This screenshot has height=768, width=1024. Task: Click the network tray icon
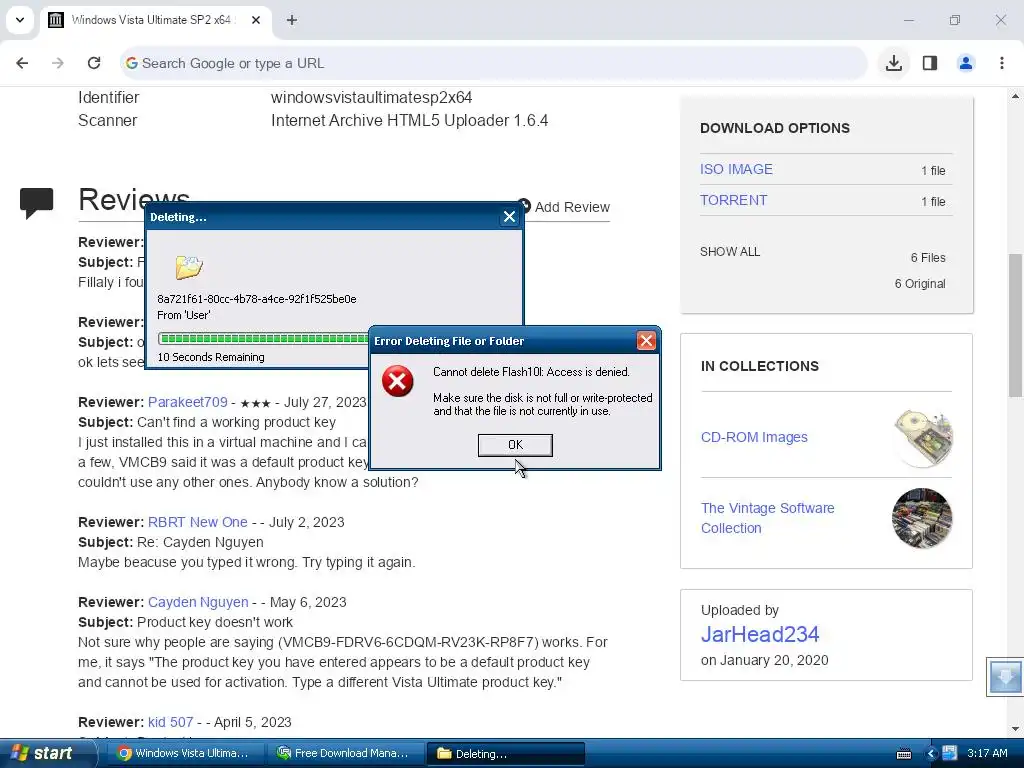(x=949, y=753)
